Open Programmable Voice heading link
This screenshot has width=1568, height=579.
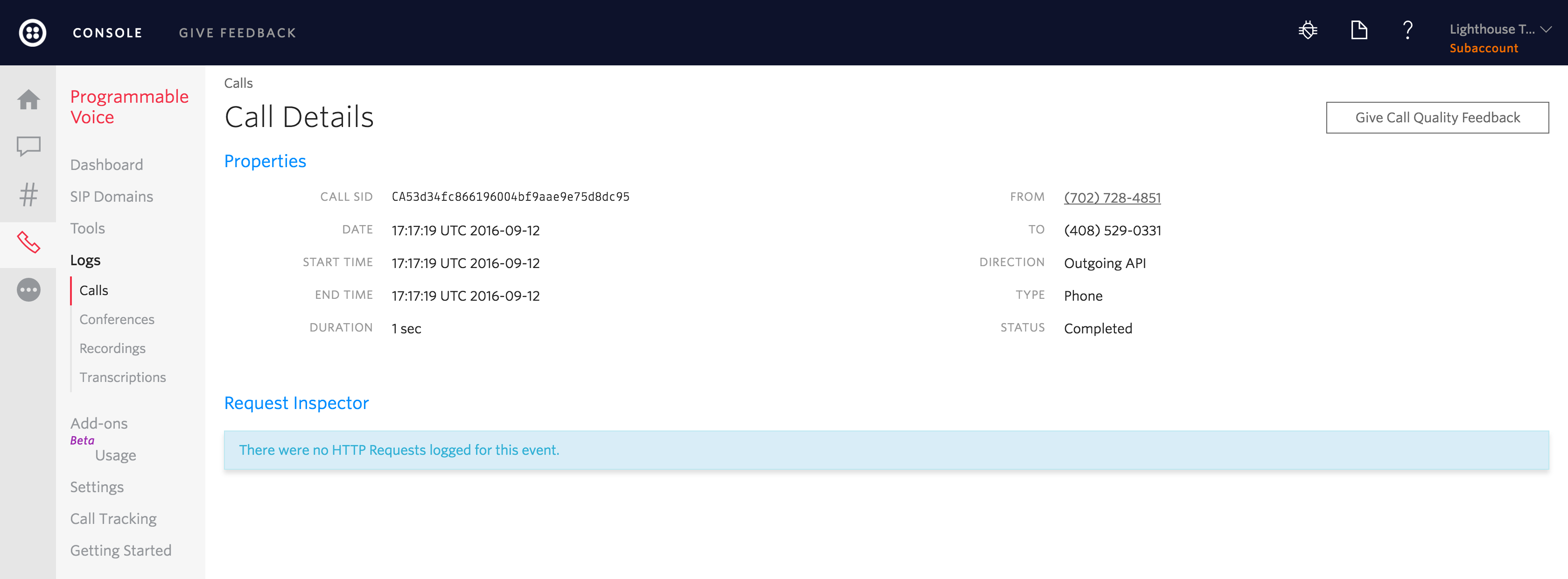click(x=129, y=106)
